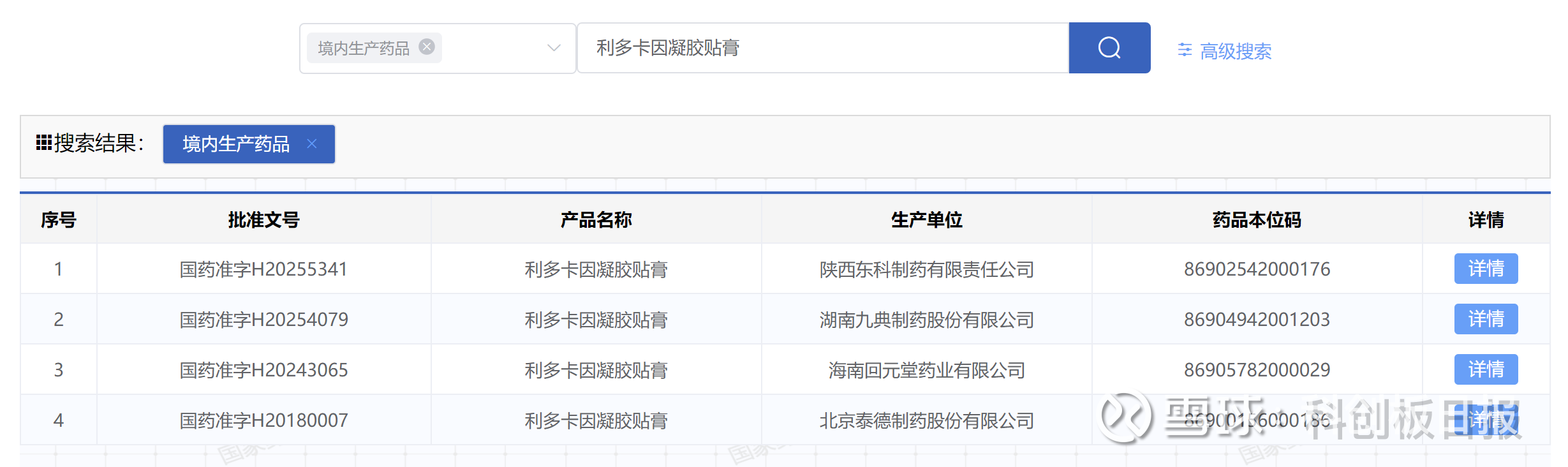Expand the category dropdown chevron
Screen dimensions: 1568x467
pyautogui.click(x=554, y=48)
